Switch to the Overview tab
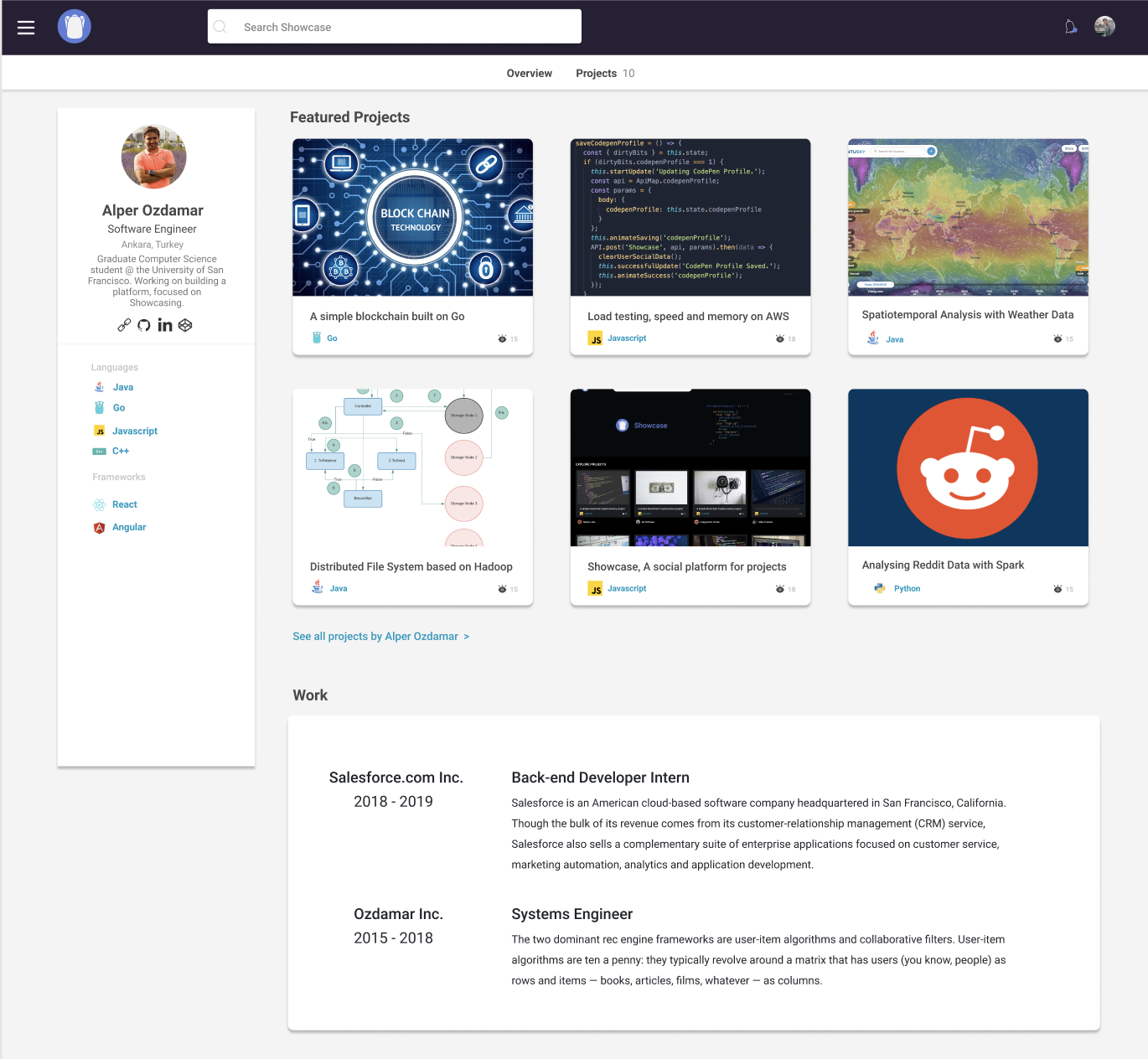1148x1059 pixels. point(529,74)
